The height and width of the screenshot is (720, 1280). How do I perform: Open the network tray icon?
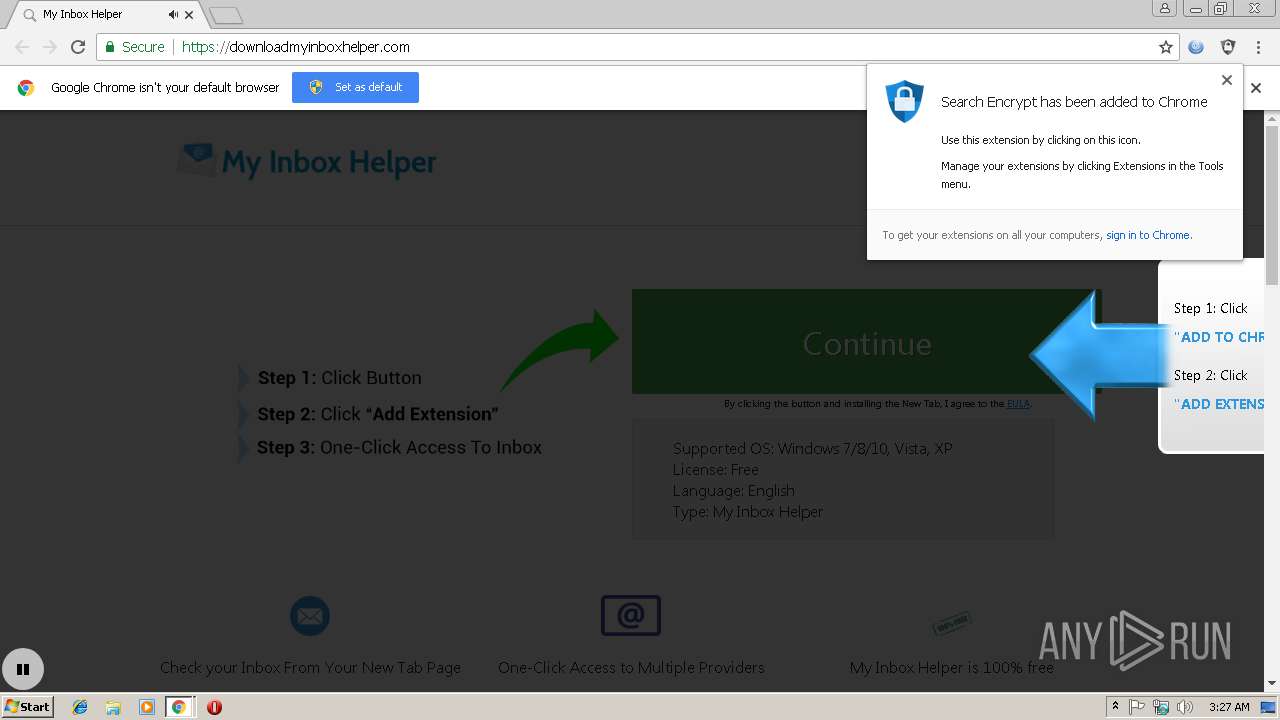(x=1162, y=707)
